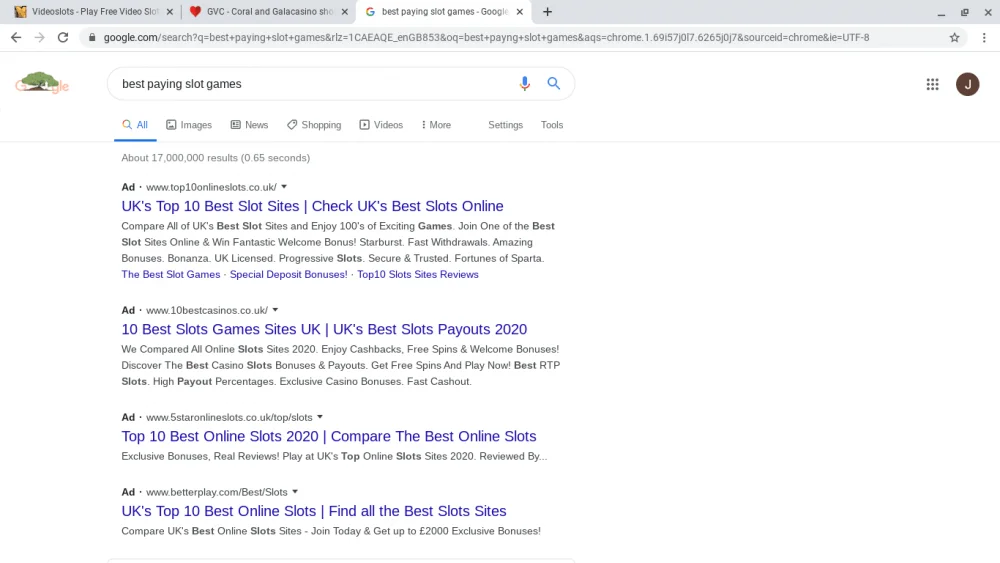Viewport: 1000px width, 563px height.
Task: Reload the current page
Action: pyautogui.click(x=62, y=38)
